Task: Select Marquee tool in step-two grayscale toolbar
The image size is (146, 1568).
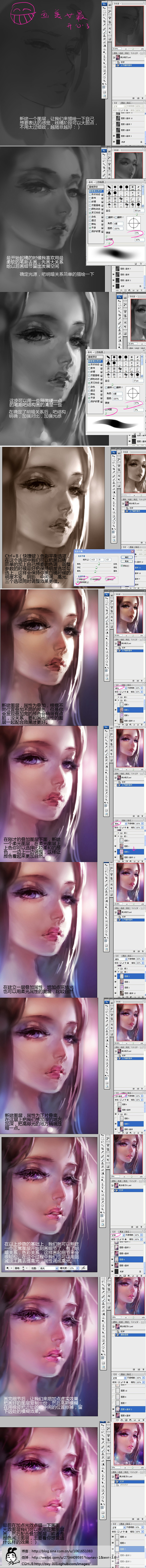Action: click(104, 158)
